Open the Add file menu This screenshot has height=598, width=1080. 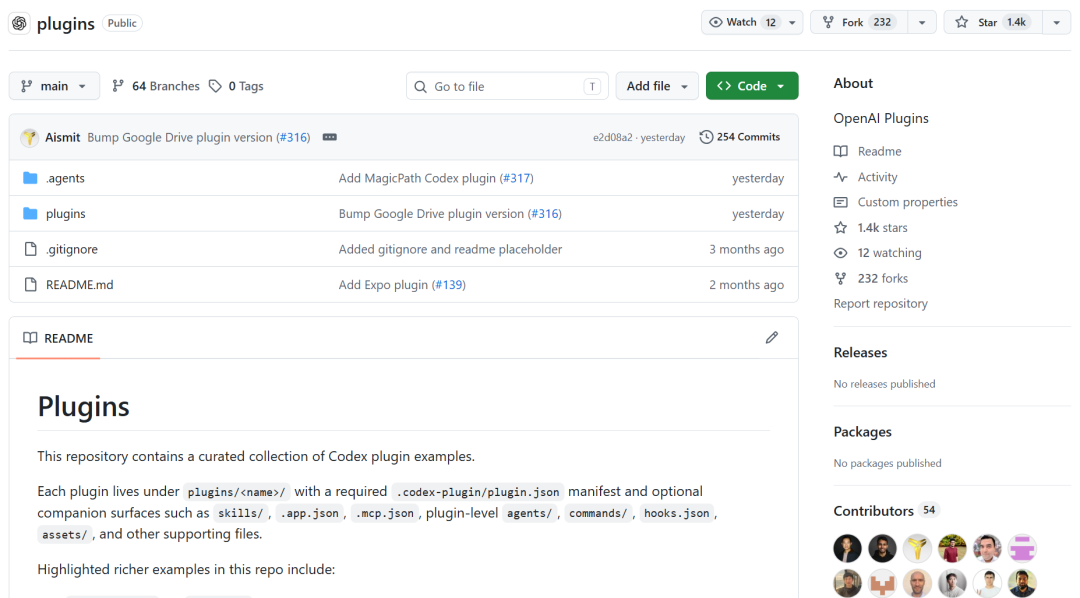(656, 86)
